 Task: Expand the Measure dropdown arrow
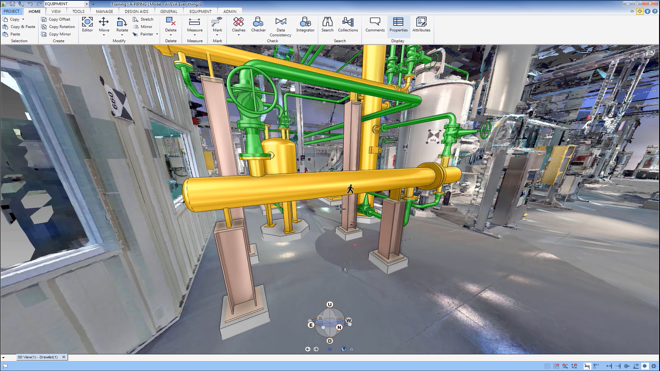(194, 35)
